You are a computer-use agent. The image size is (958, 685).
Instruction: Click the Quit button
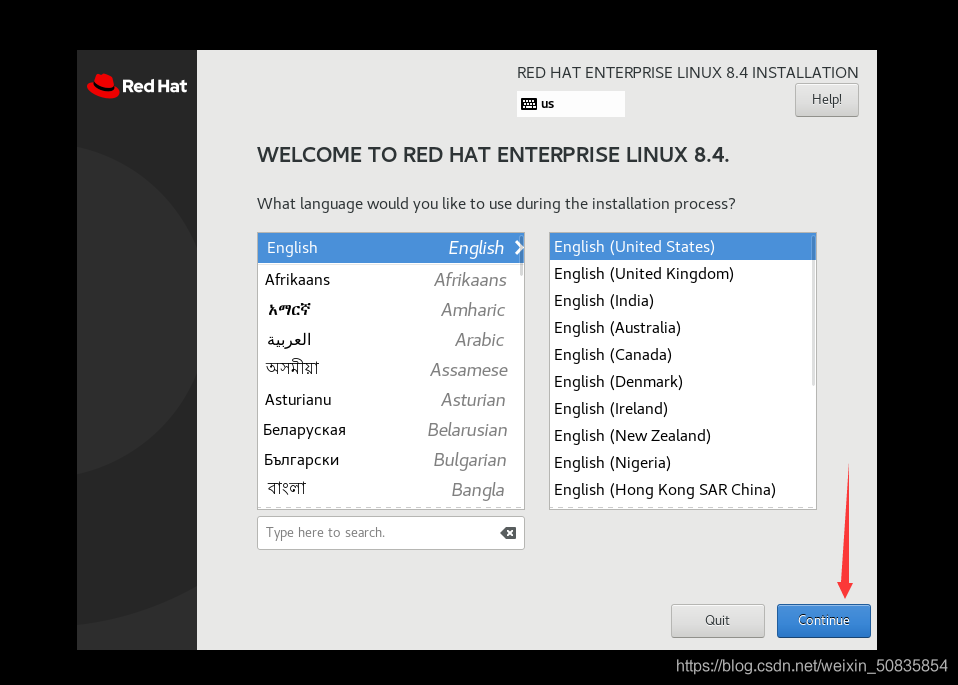[717, 621]
